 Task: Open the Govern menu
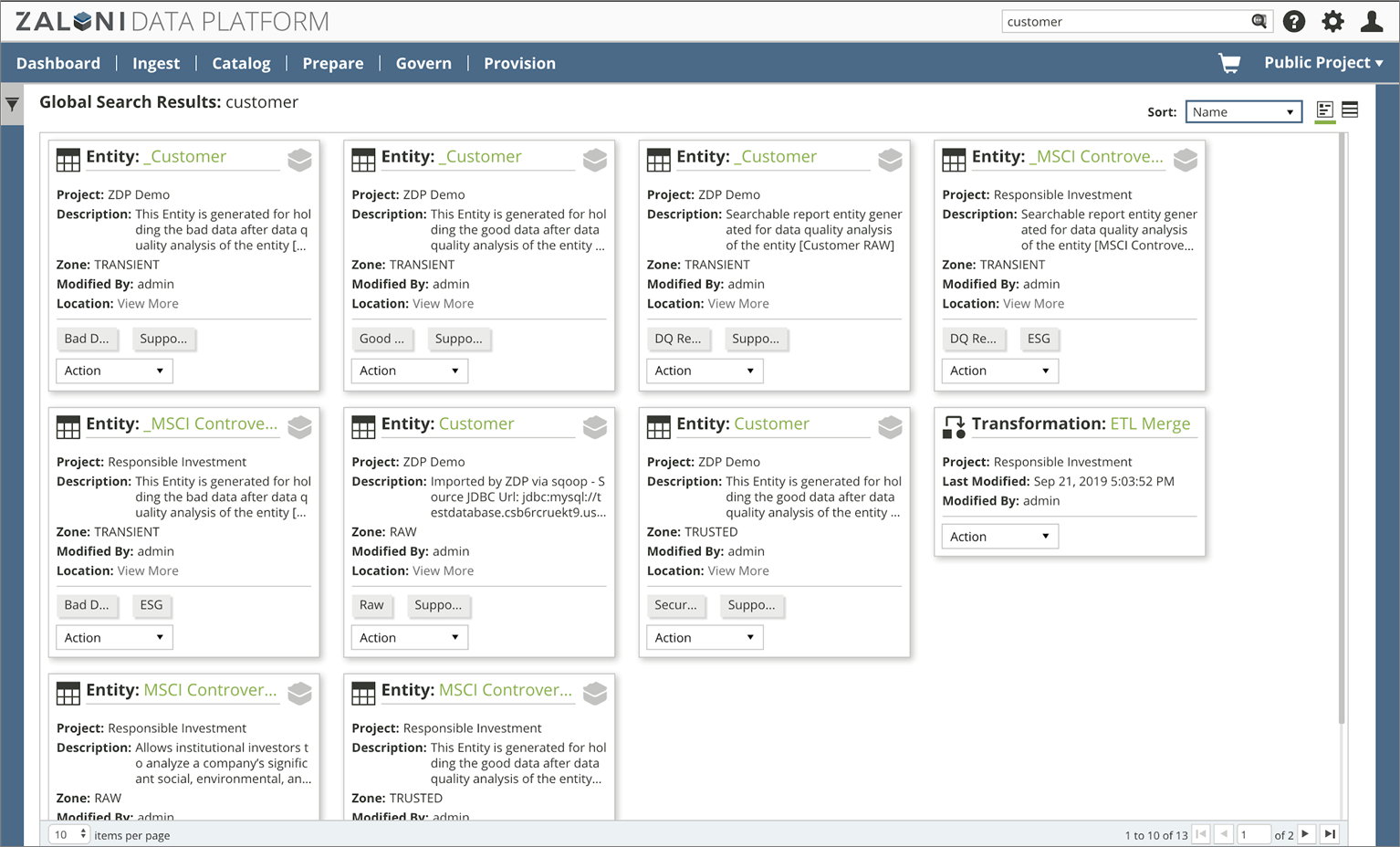pos(423,63)
